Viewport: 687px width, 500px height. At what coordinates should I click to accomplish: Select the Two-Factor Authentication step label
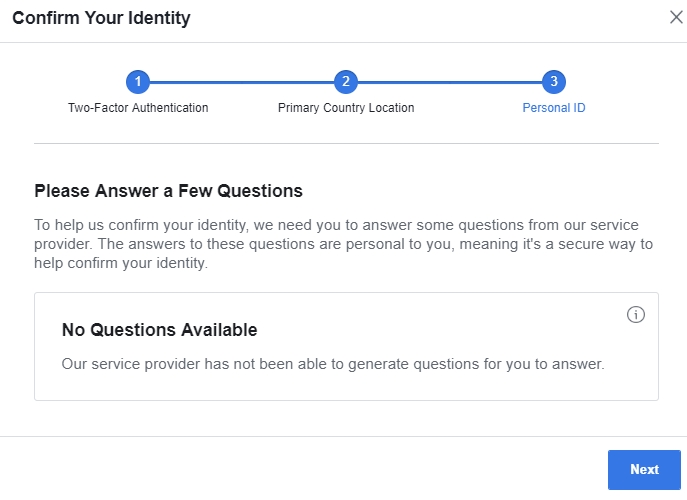click(138, 108)
